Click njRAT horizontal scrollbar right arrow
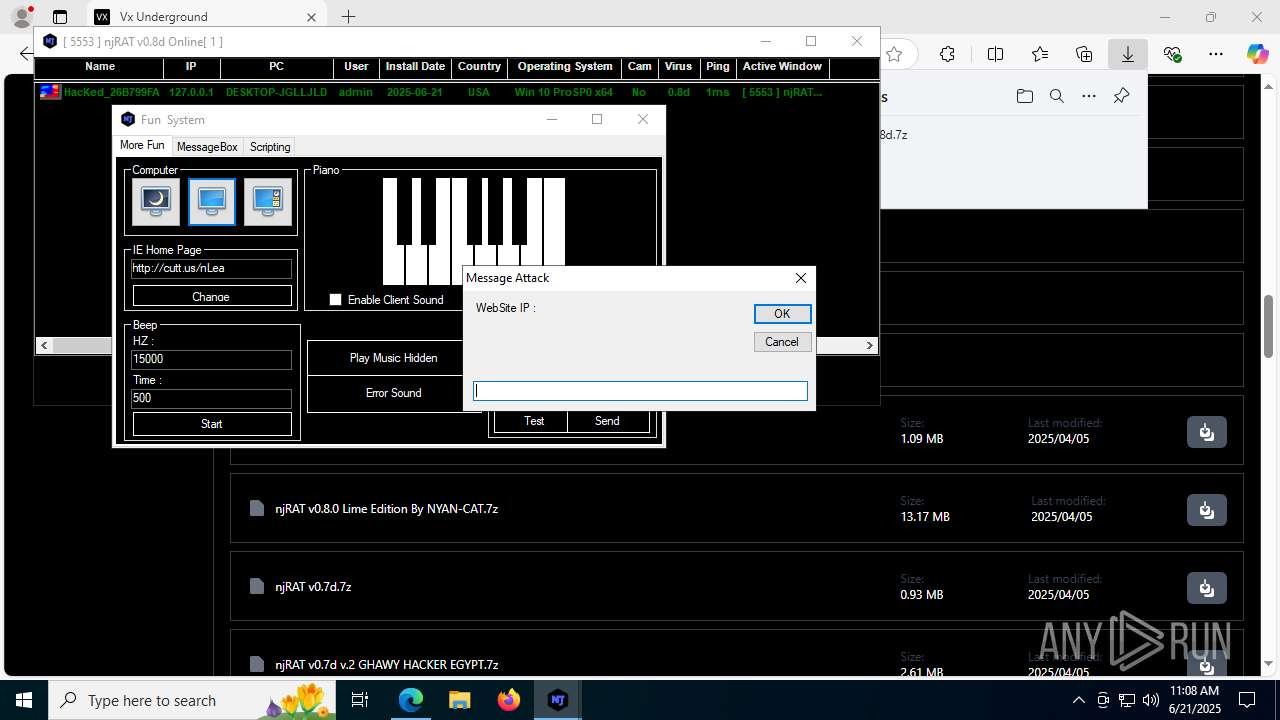The image size is (1280, 720). coord(870,345)
